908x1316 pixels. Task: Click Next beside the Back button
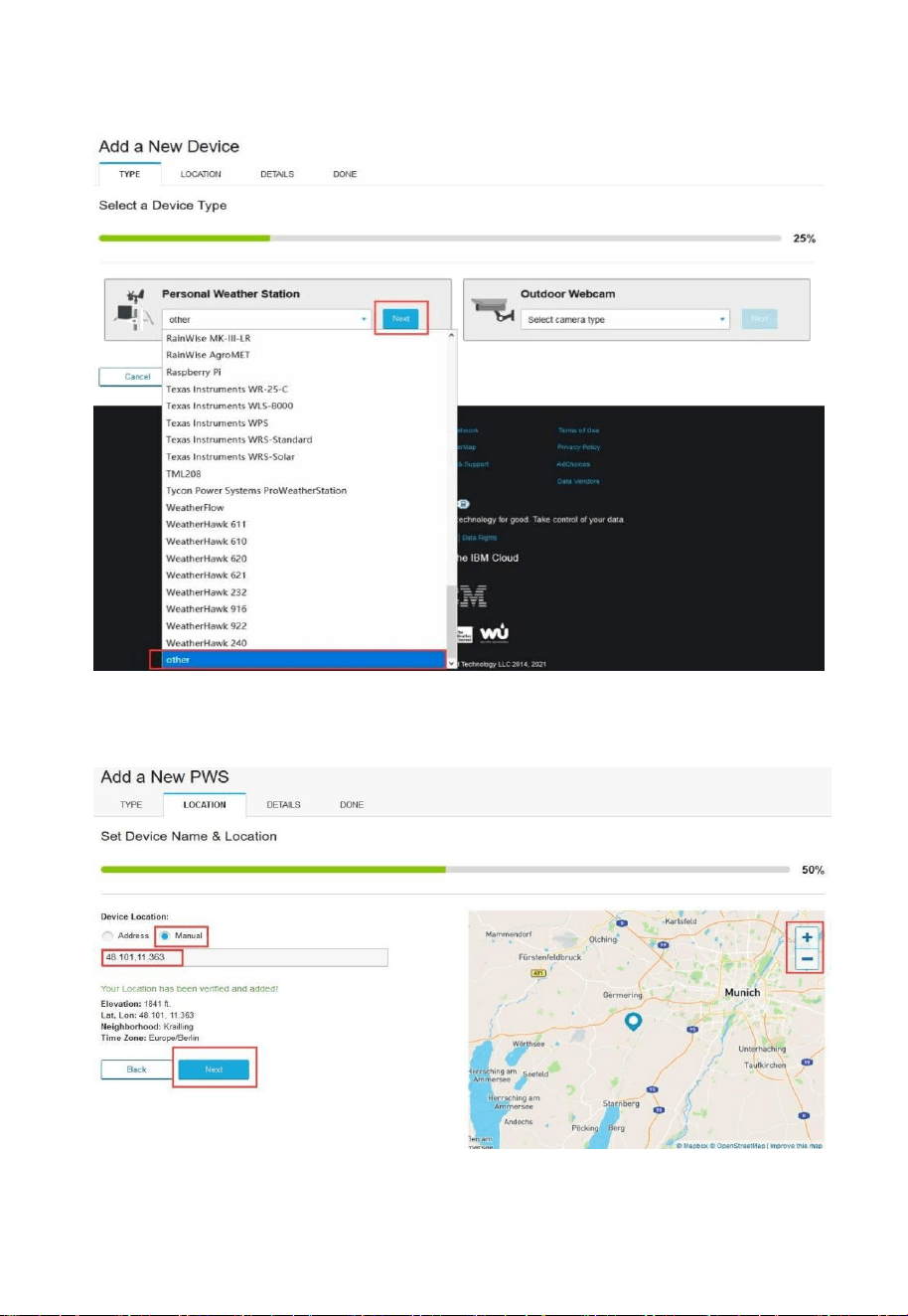point(214,1069)
